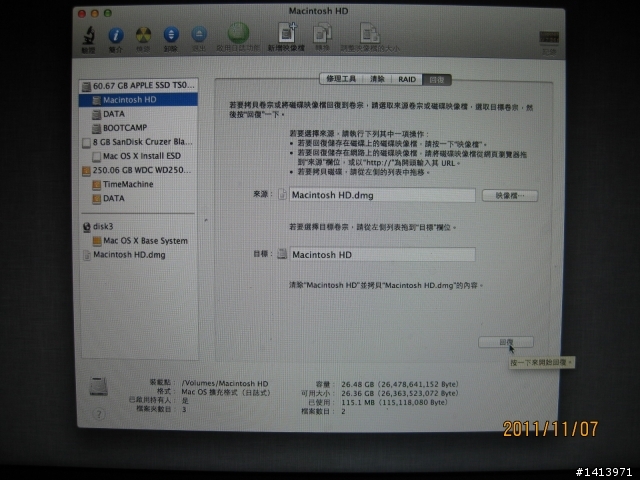Viewport: 640px width, 480px height.
Task: Click the Enable Journaling toolbar icon
Action: click(x=238, y=33)
